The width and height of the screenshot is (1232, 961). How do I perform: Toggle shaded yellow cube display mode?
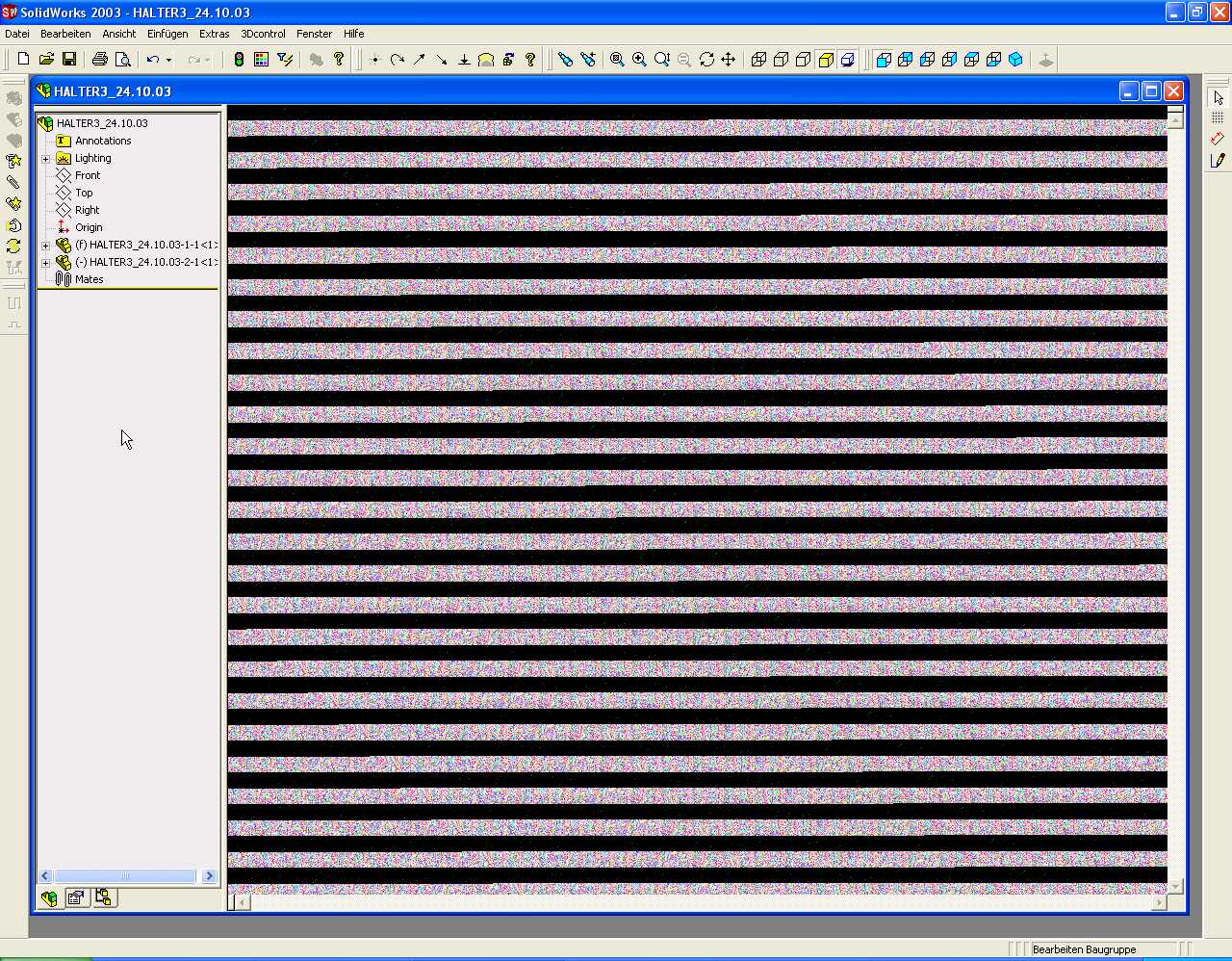click(x=826, y=60)
